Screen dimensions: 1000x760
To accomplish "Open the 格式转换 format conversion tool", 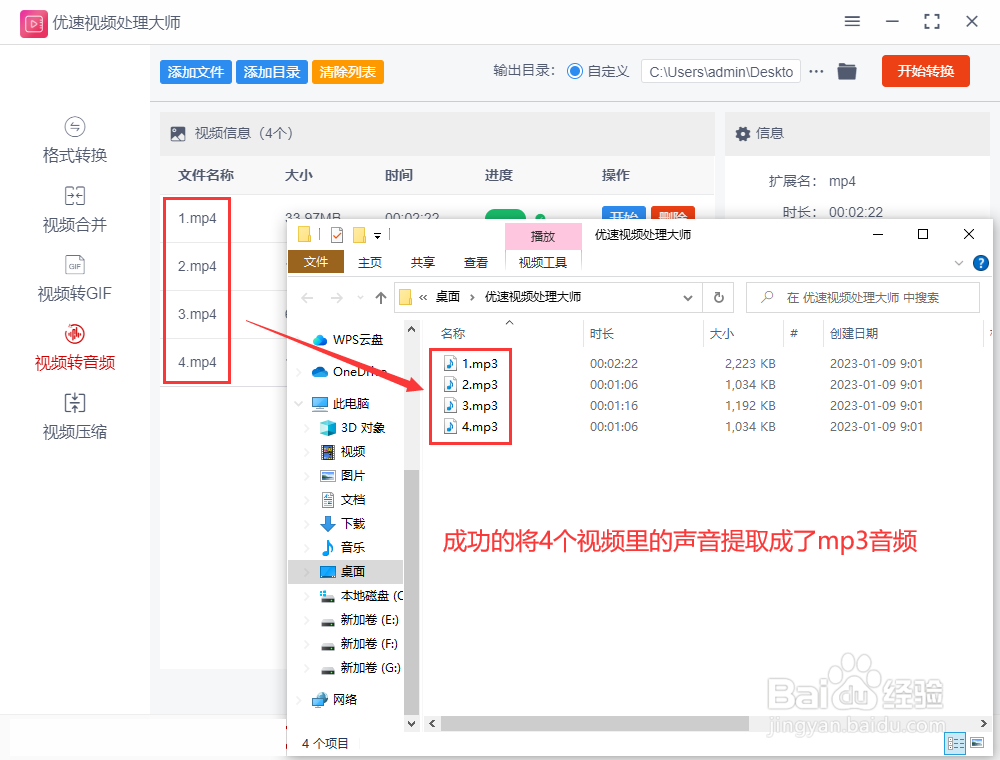I will click(75, 141).
